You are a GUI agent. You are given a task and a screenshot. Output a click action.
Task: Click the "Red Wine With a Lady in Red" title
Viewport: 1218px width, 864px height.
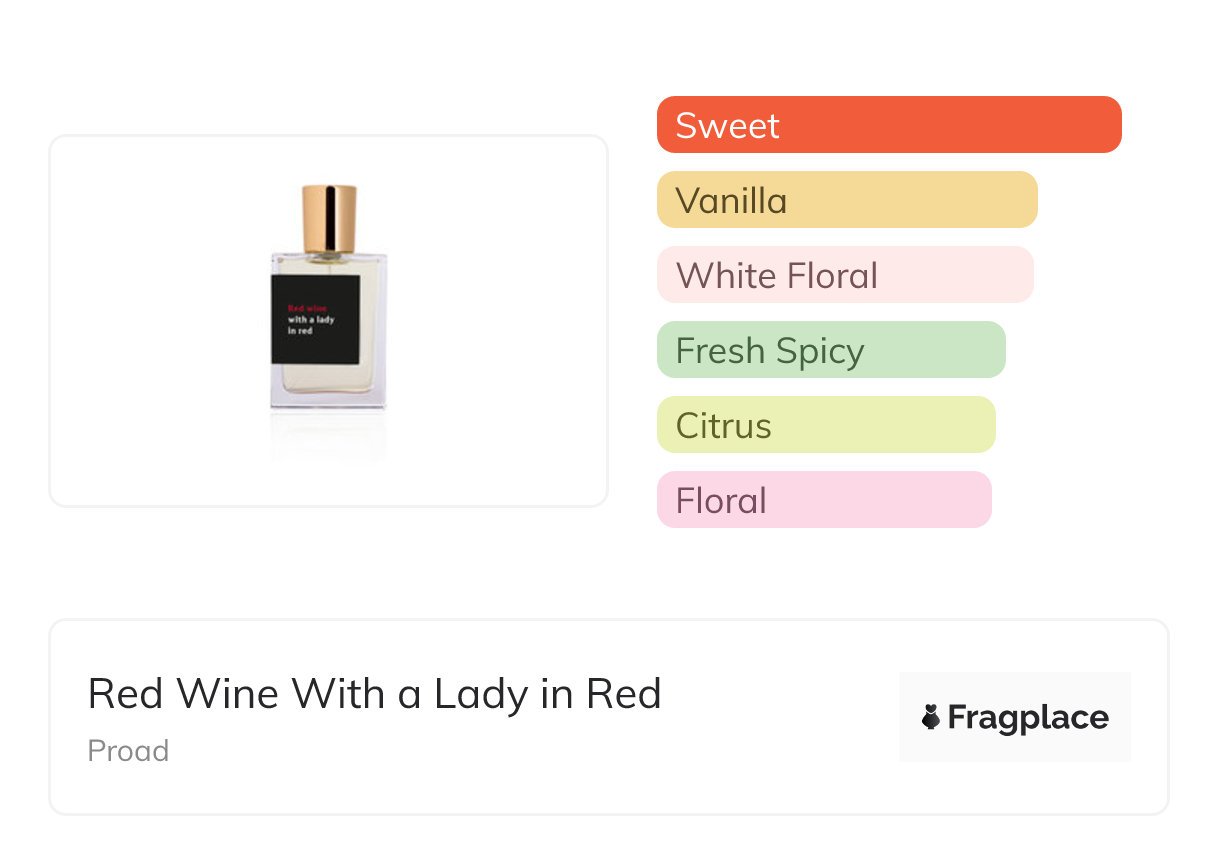point(374,694)
